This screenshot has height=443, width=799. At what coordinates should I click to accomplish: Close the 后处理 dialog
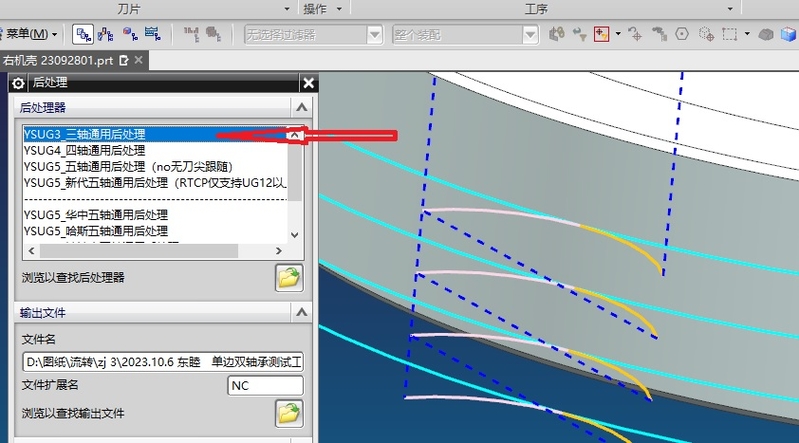coord(308,83)
